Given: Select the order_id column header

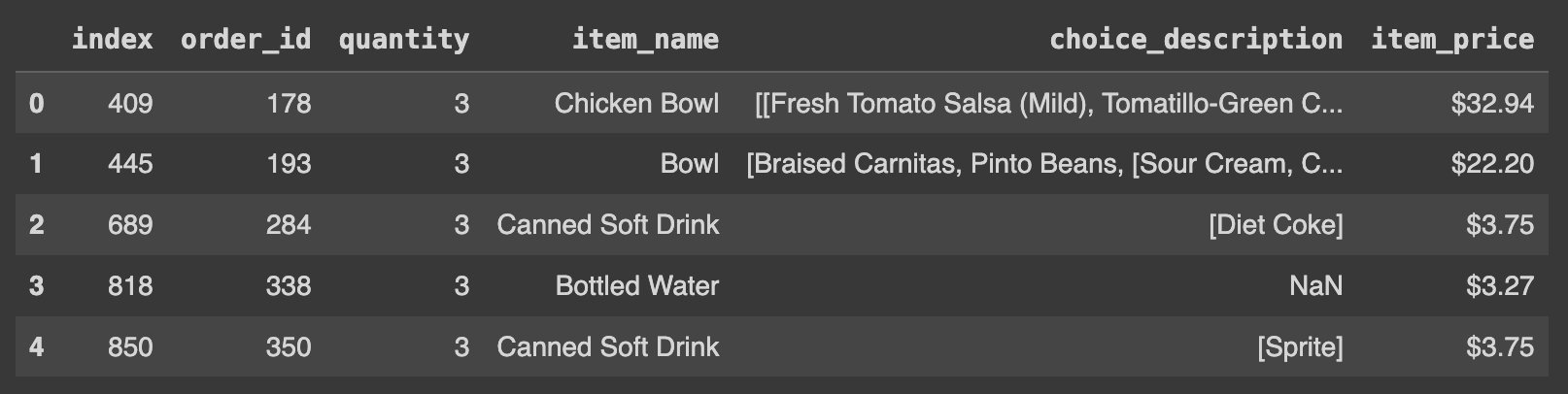Looking at the screenshot, I should point(246,39).
